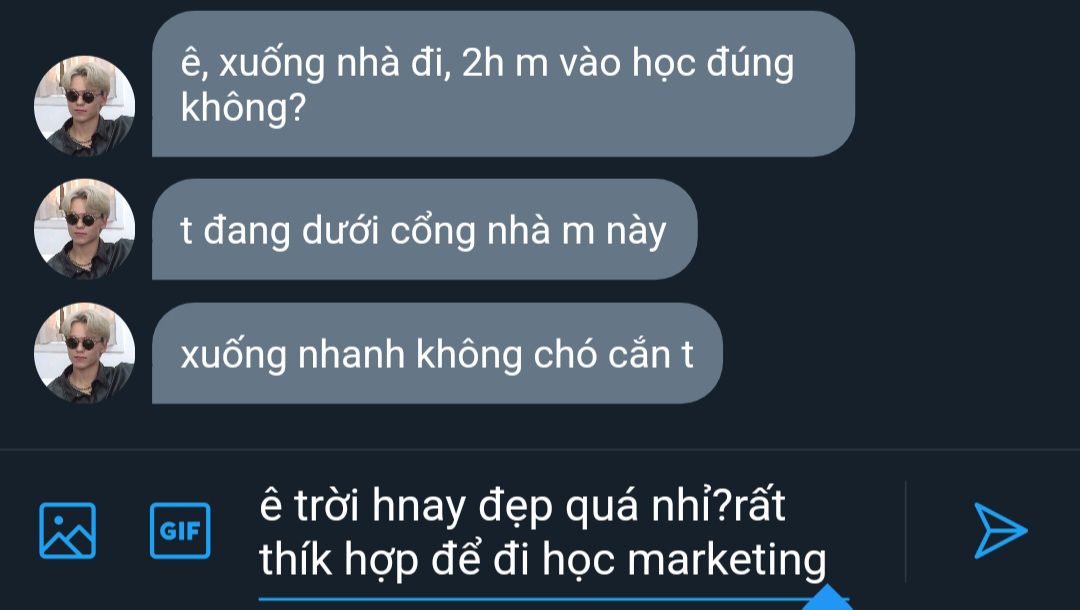Click word 'cổng' in second message

(x=433, y=231)
